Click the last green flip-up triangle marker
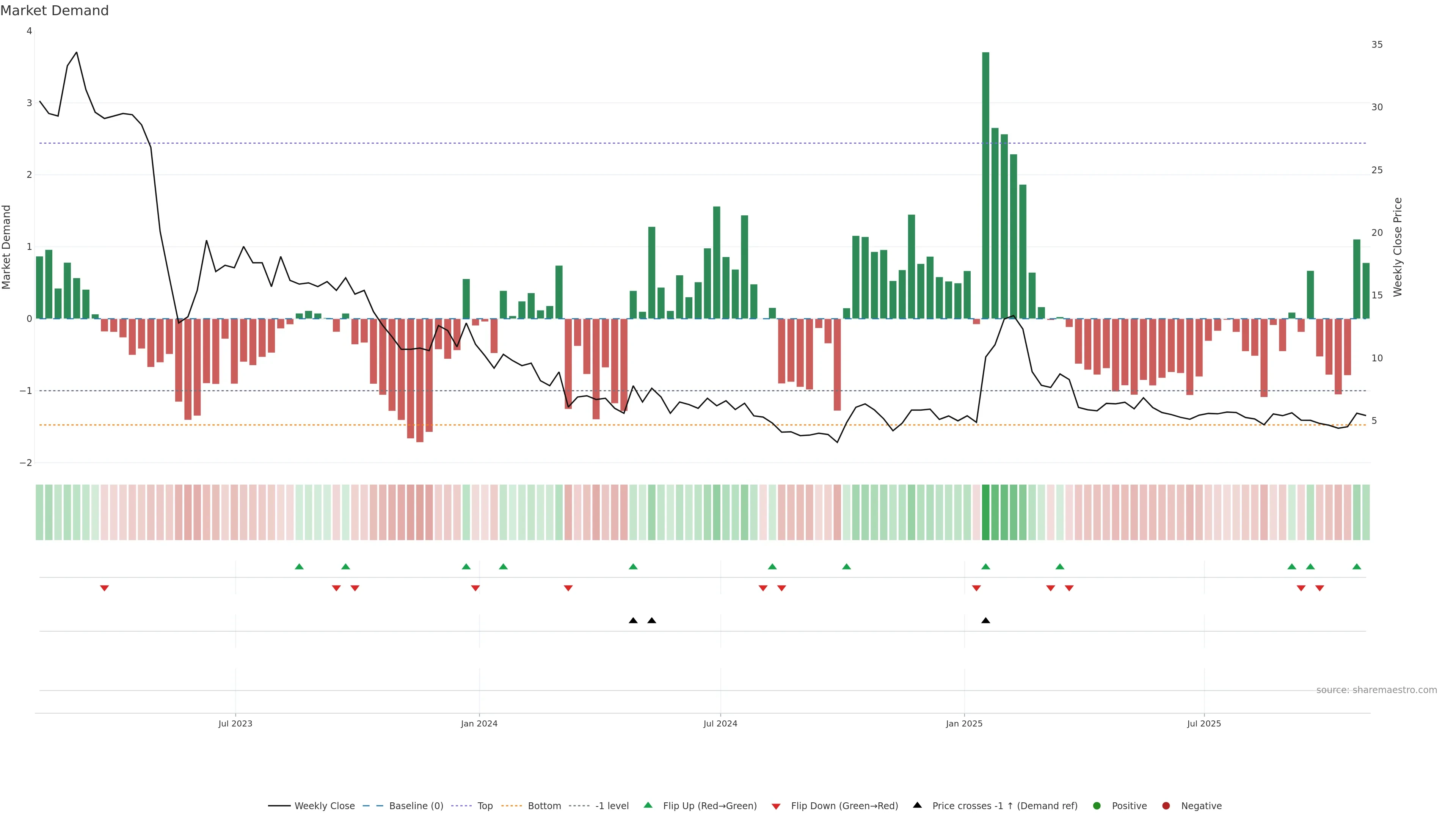The image size is (1456, 819). coord(1357,566)
